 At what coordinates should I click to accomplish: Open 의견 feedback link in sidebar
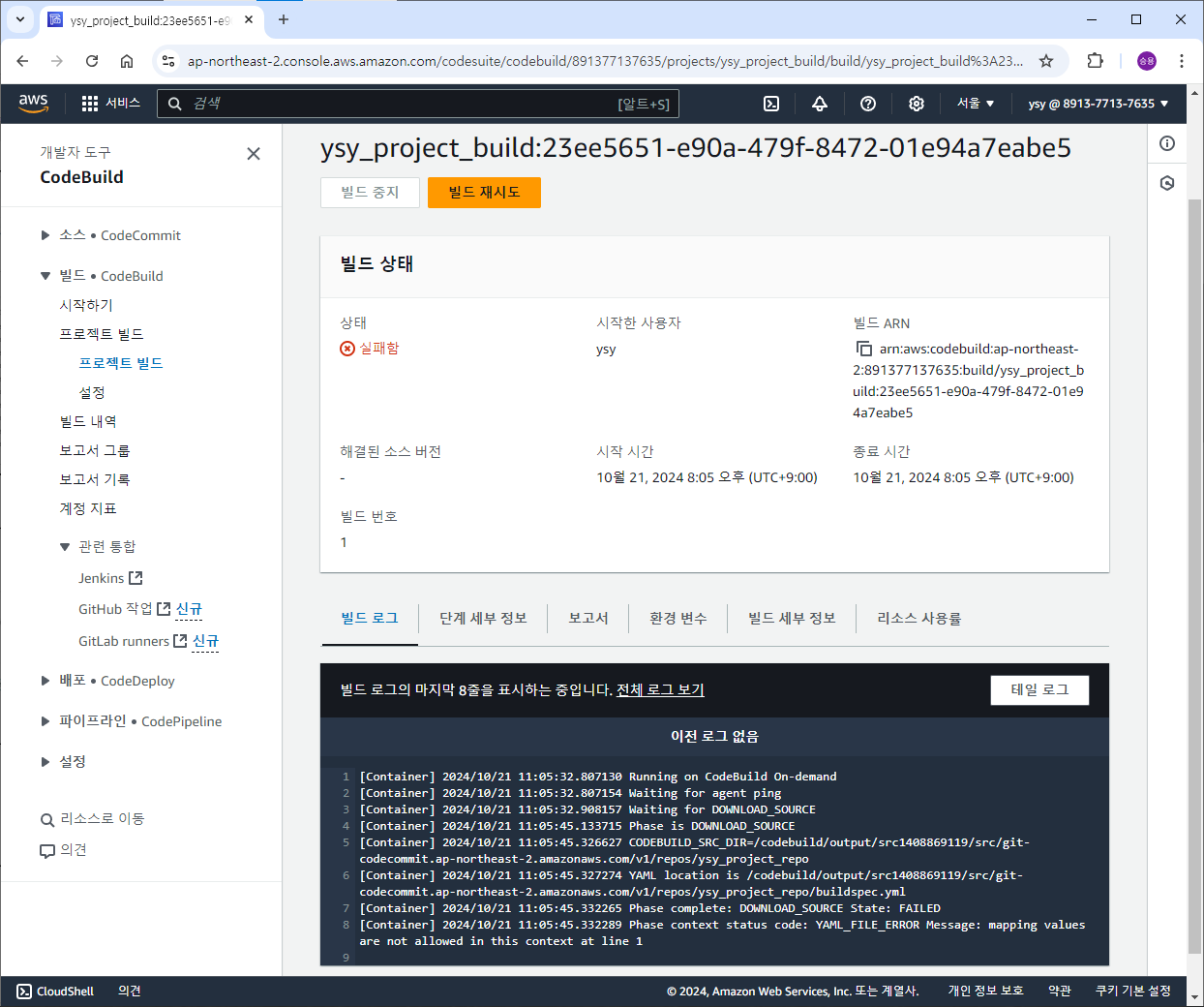(x=63, y=850)
